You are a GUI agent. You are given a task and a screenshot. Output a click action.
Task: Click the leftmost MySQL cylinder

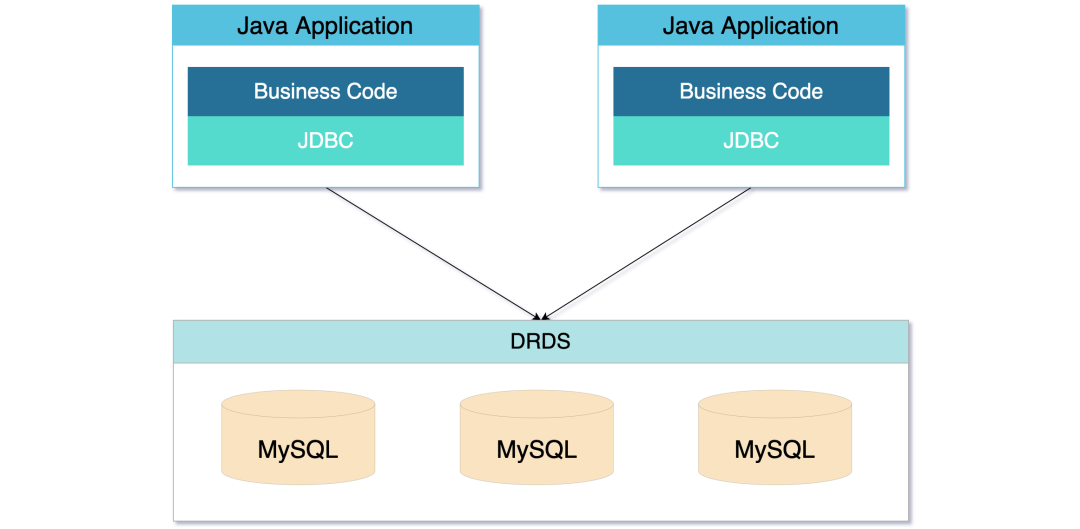(x=298, y=437)
